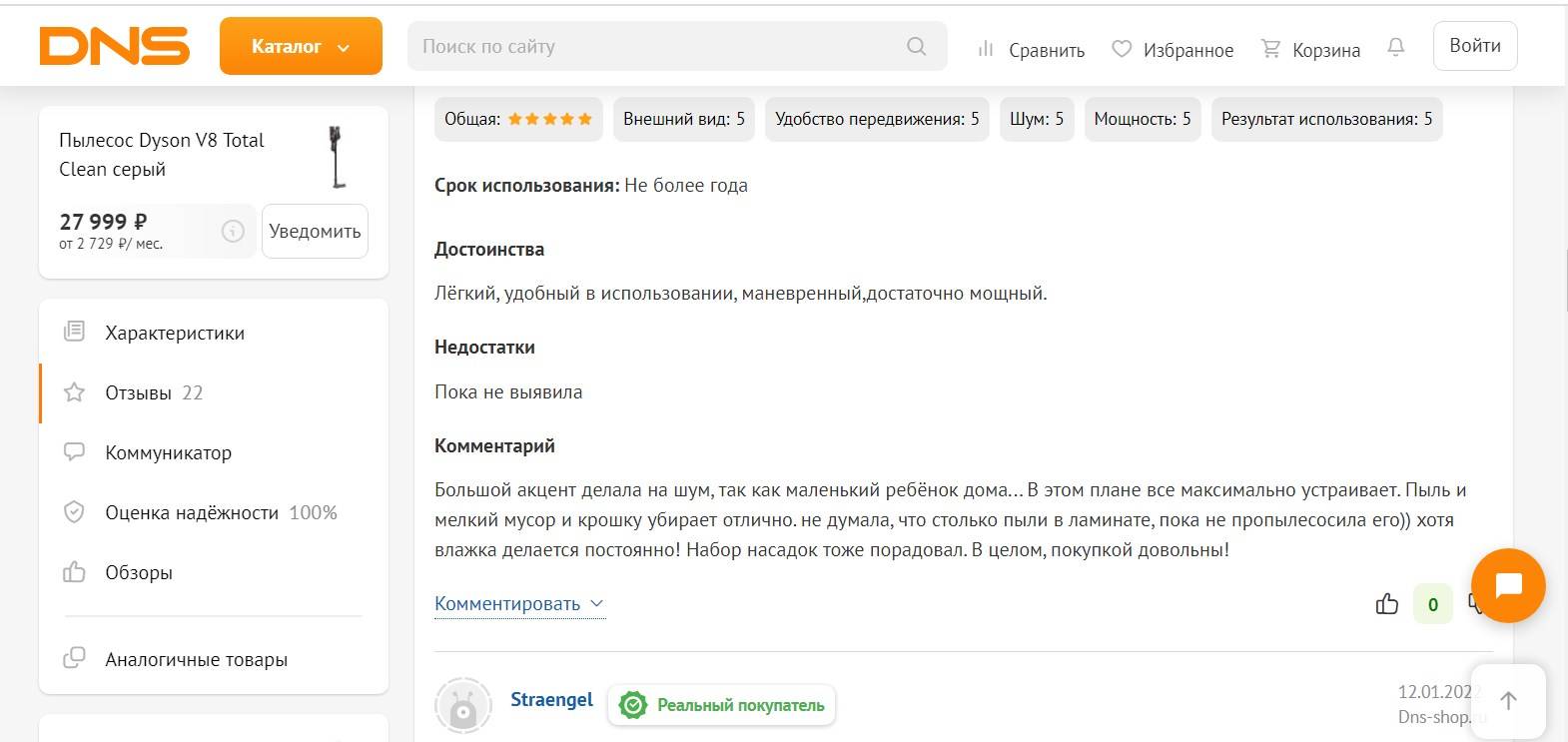Click the Dyson V8 product thumbnail

[x=339, y=157]
